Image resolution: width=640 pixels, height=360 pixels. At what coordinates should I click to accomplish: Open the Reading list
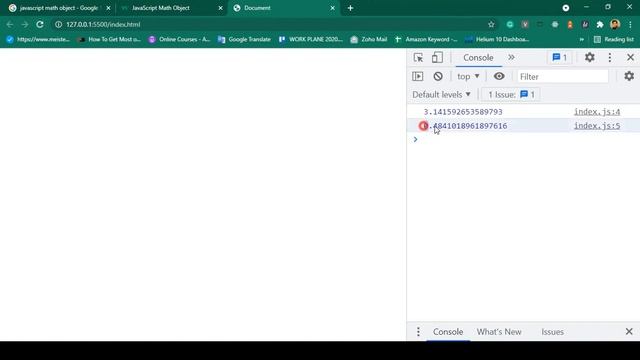613,40
